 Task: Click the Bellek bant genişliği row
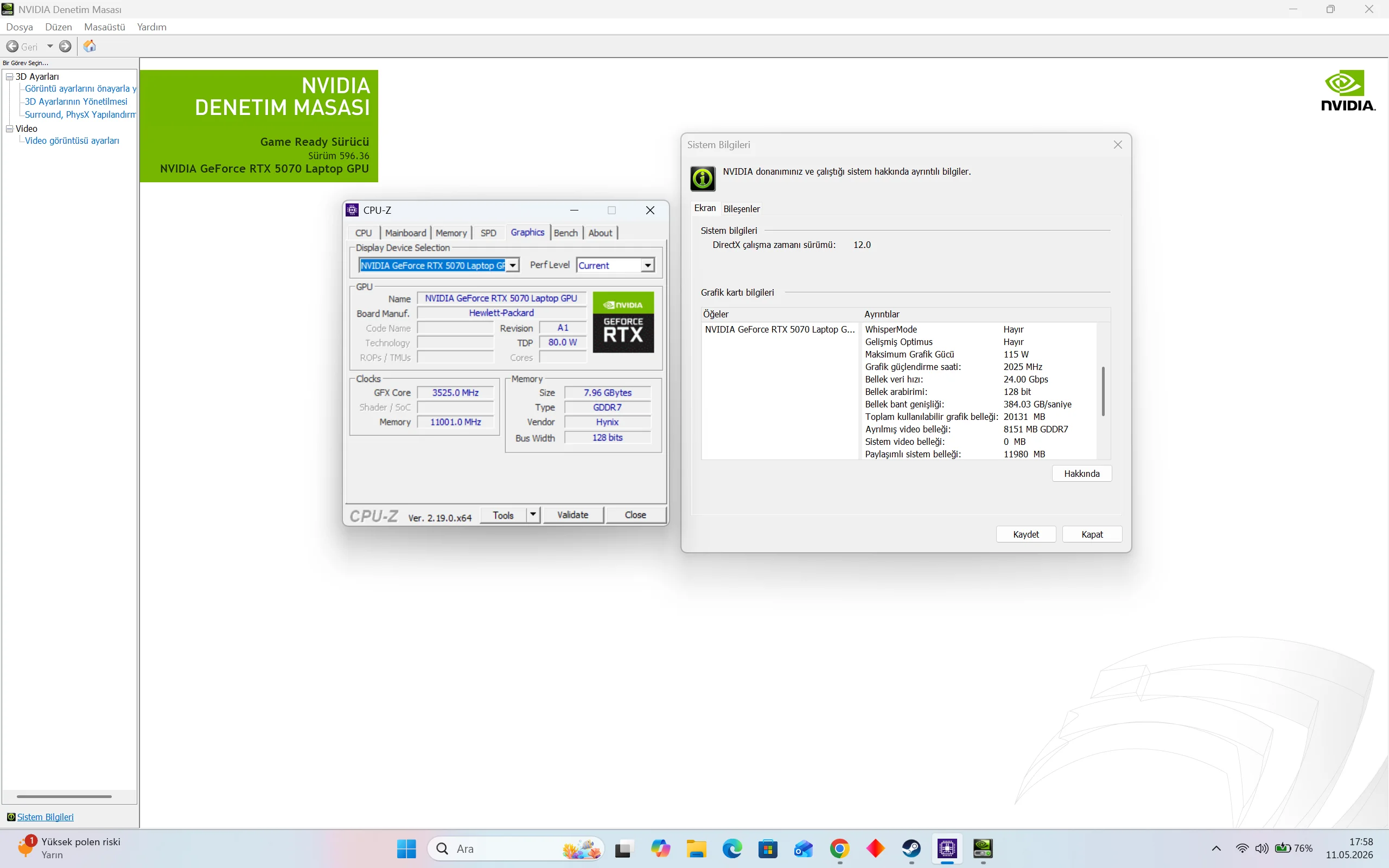(980, 404)
